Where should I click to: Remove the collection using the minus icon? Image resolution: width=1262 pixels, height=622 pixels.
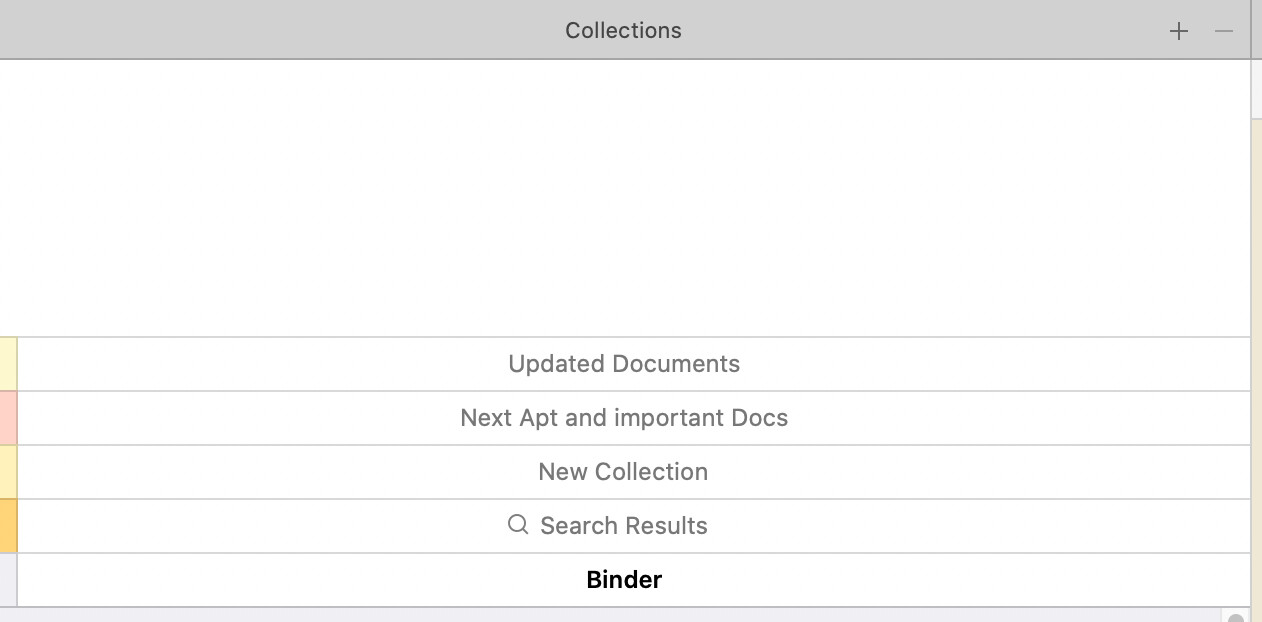1223,31
